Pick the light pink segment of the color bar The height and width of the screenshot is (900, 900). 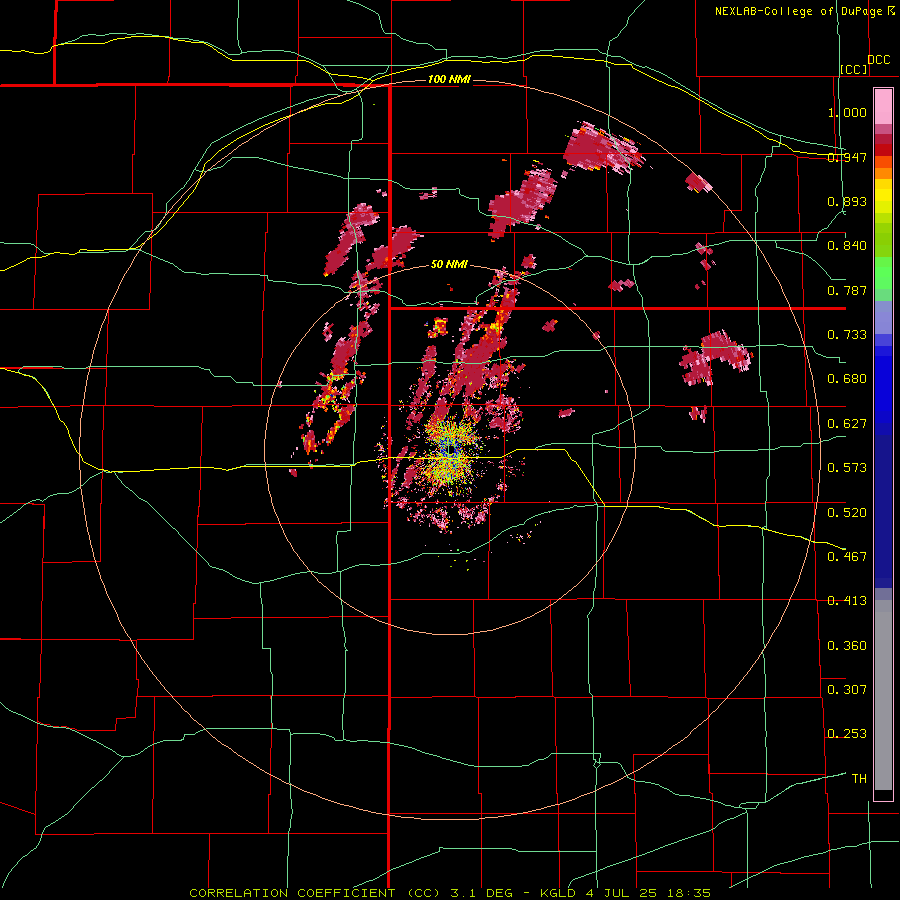point(883,107)
